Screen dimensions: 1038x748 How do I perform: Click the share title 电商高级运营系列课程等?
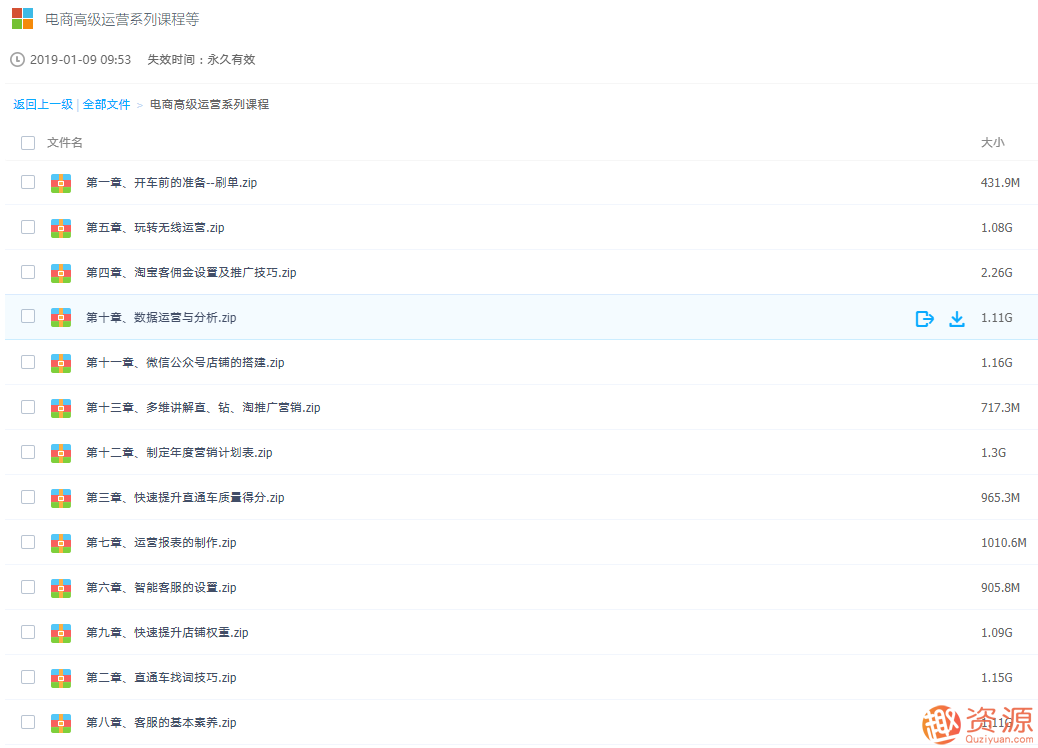(122, 19)
